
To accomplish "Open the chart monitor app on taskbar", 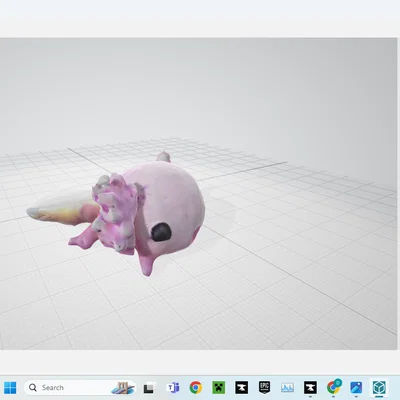I will 287,388.
